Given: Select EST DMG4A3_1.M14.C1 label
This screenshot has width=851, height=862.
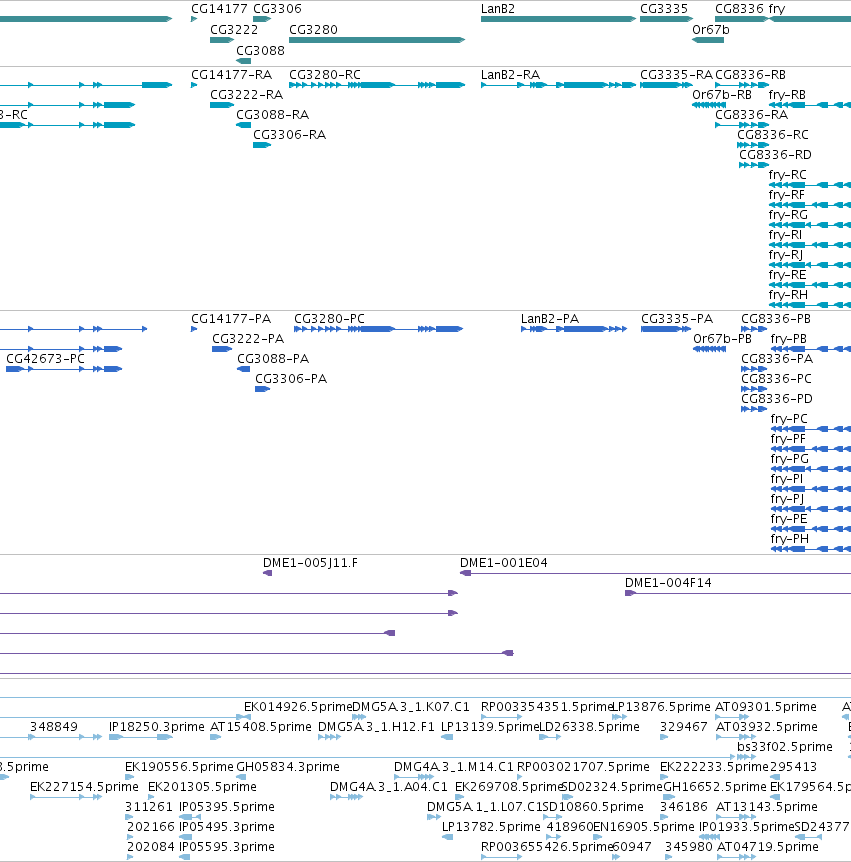Looking at the screenshot, I should [x=454, y=766].
